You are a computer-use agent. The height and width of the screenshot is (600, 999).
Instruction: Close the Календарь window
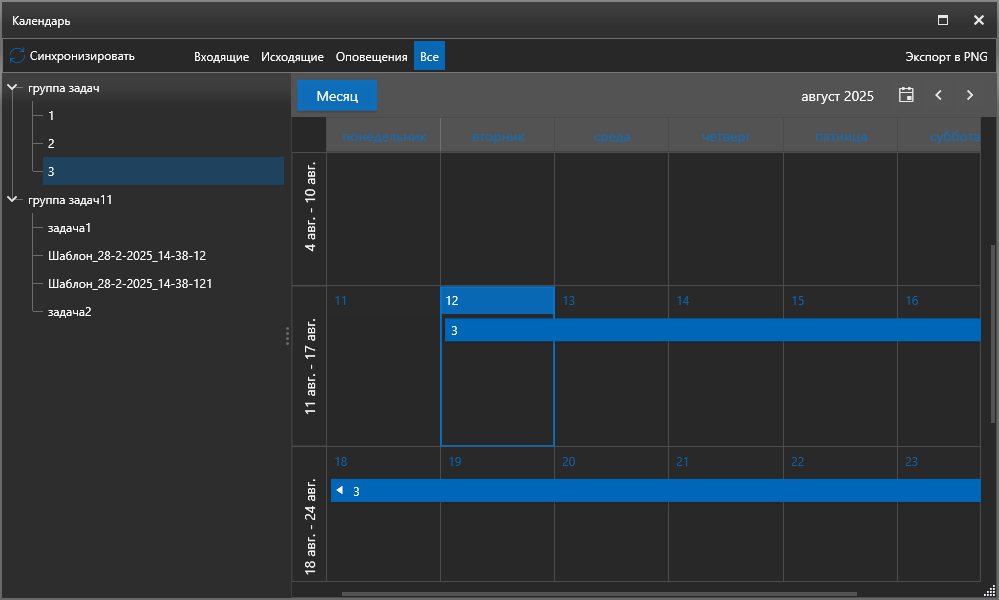click(x=978, y=20)
